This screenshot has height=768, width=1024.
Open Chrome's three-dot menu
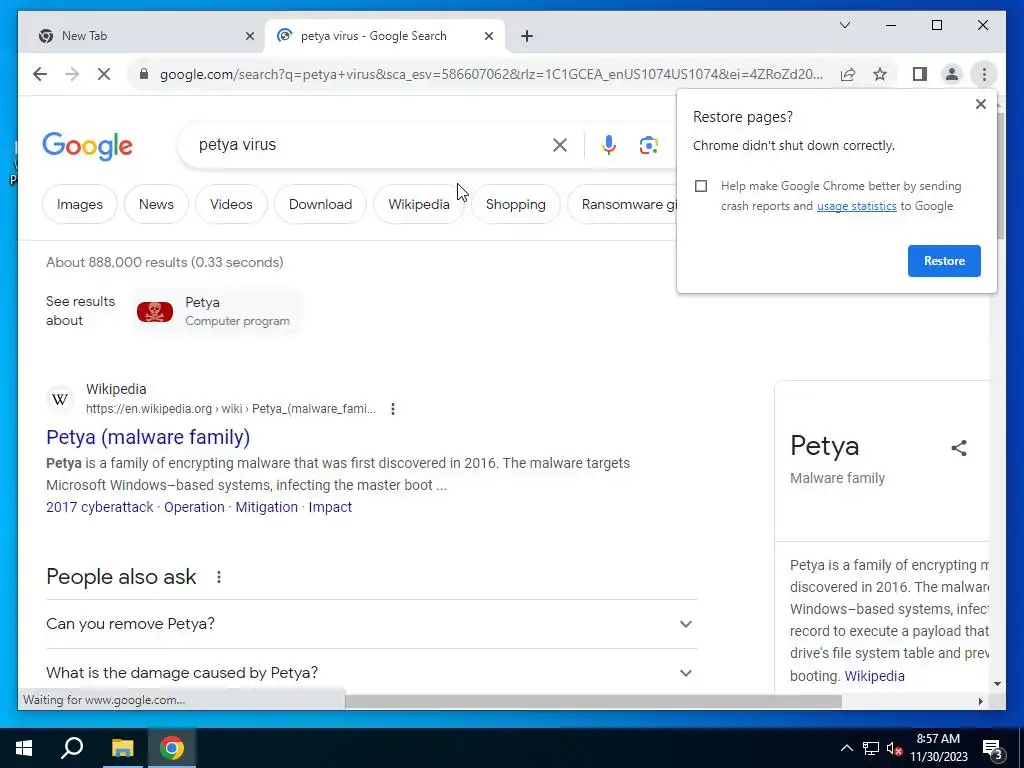click(x=984, y=74)
